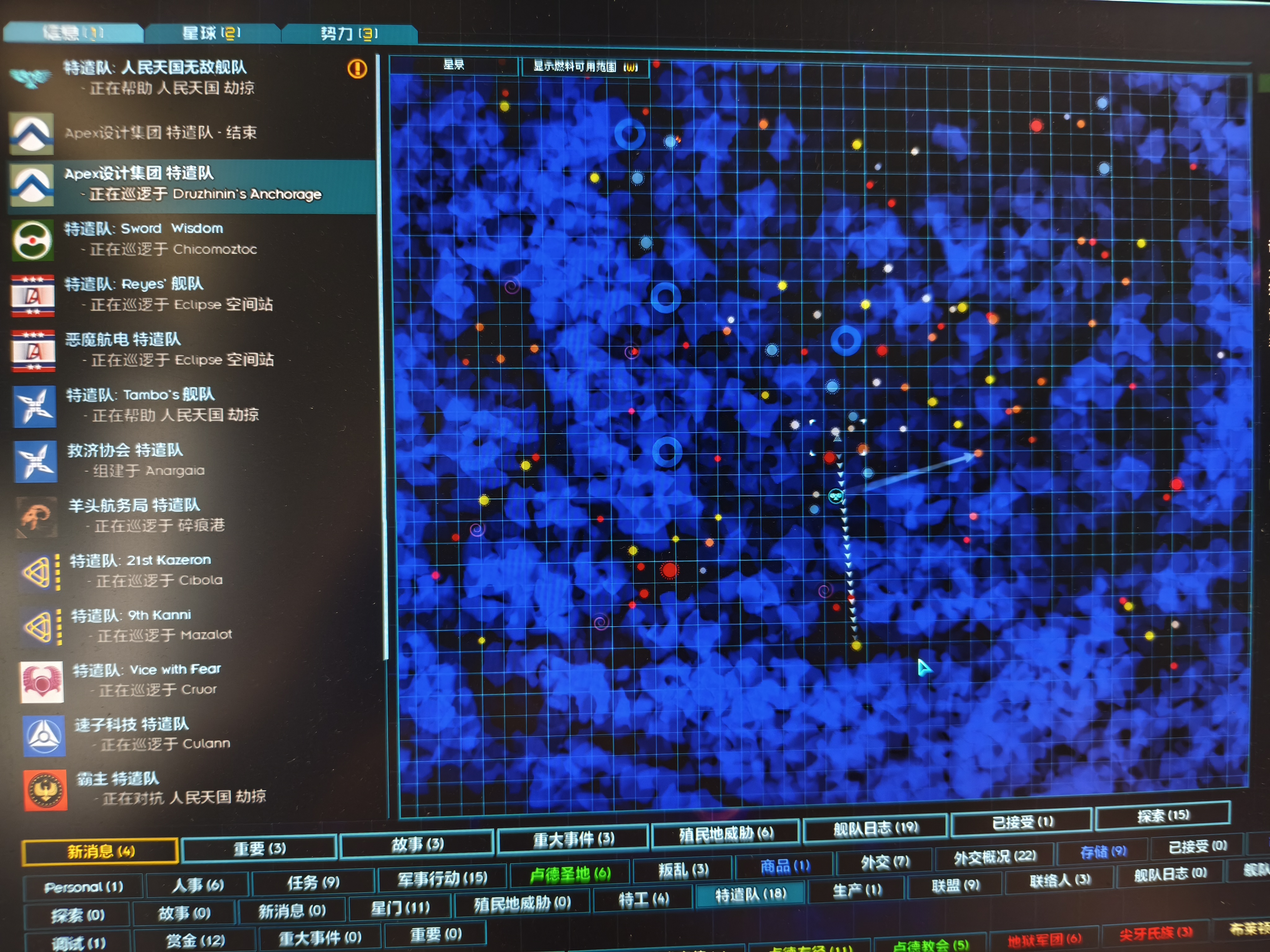Enable the 殖民地威胁 (6) filter
This screenshot has width=1270, height=952.
coord(726,834)
